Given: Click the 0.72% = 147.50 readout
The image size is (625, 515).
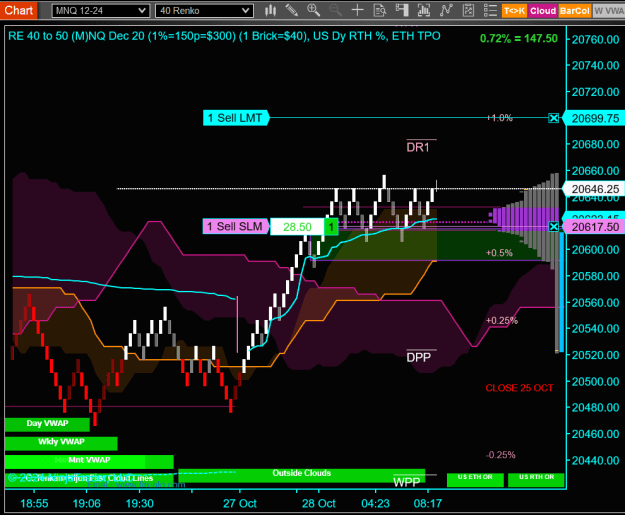Looking at the screenshot, I should (x=519, y=39).
